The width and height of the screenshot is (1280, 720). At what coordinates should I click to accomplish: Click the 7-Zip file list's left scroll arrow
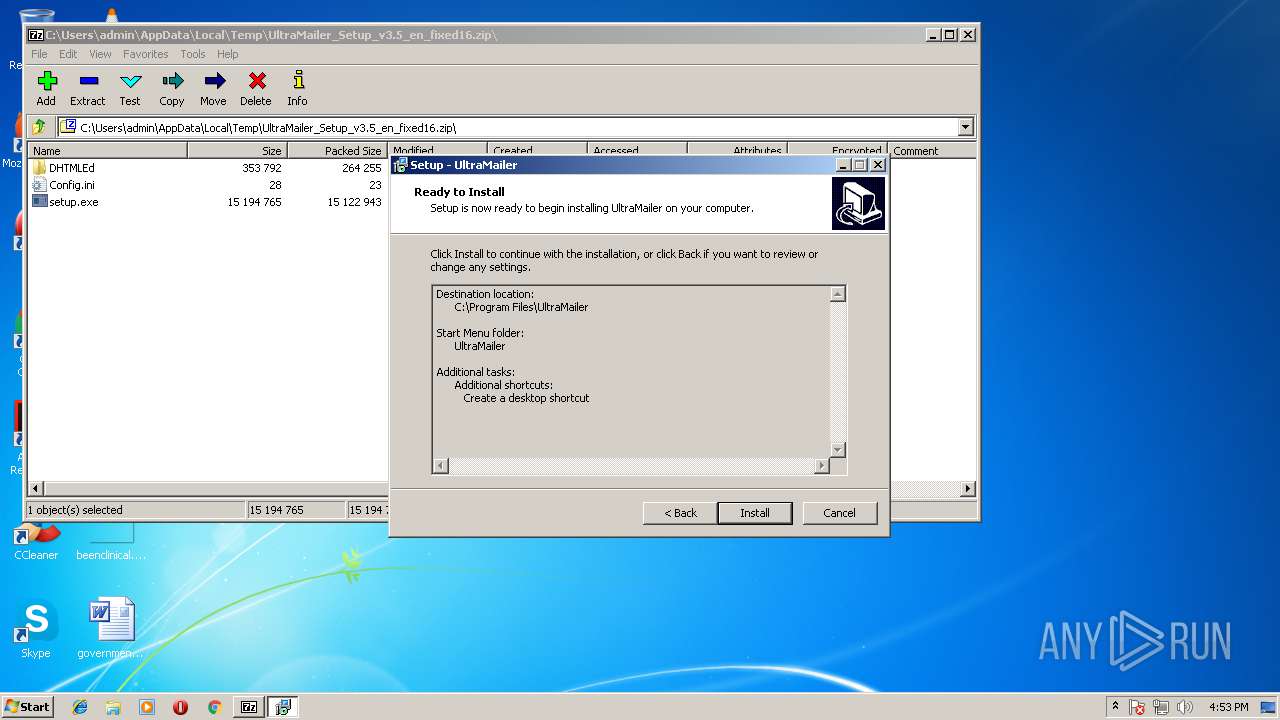[37, 489]
